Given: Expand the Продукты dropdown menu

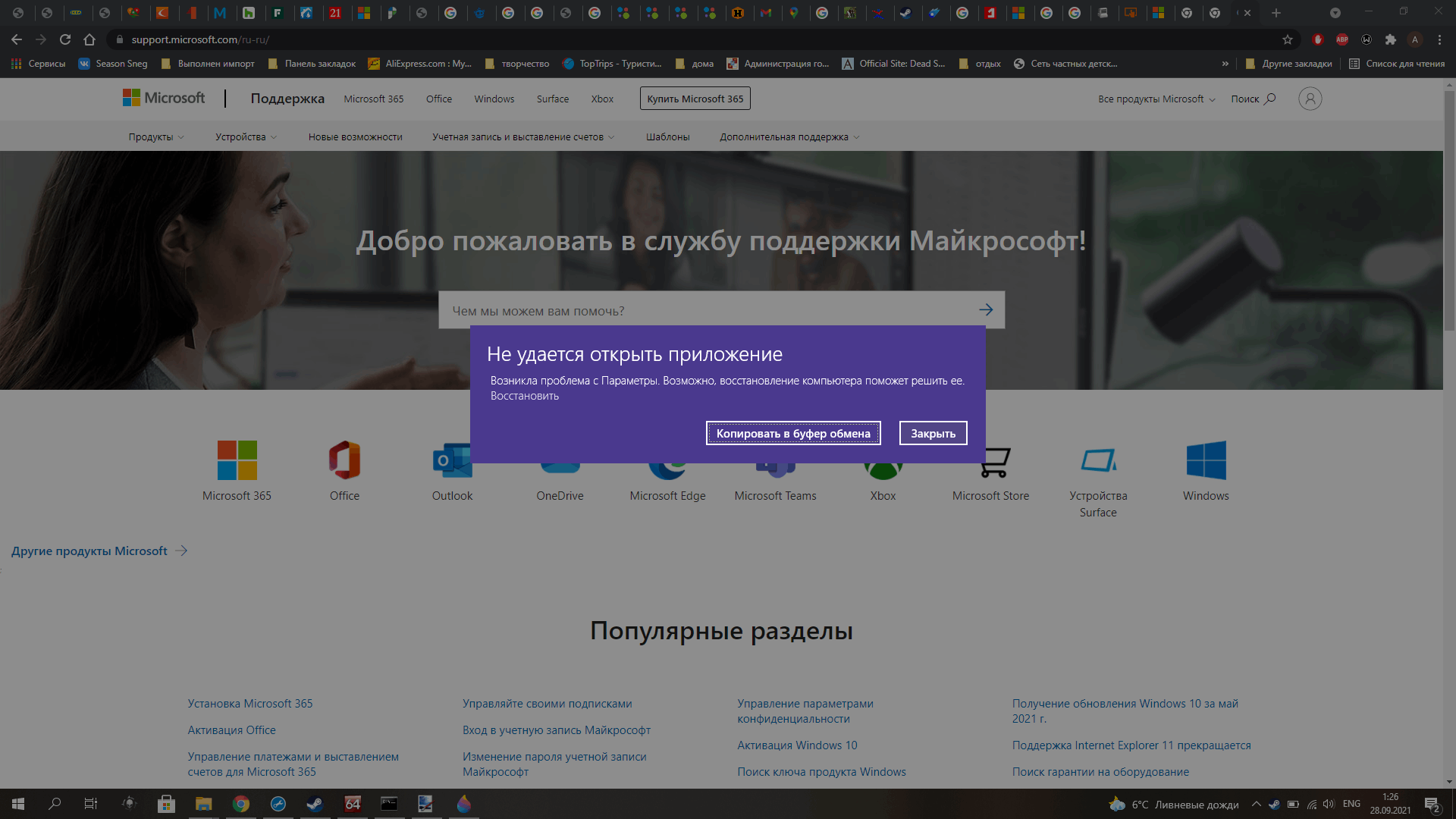Looking at the screenshot, I should [x=155, y=137].
